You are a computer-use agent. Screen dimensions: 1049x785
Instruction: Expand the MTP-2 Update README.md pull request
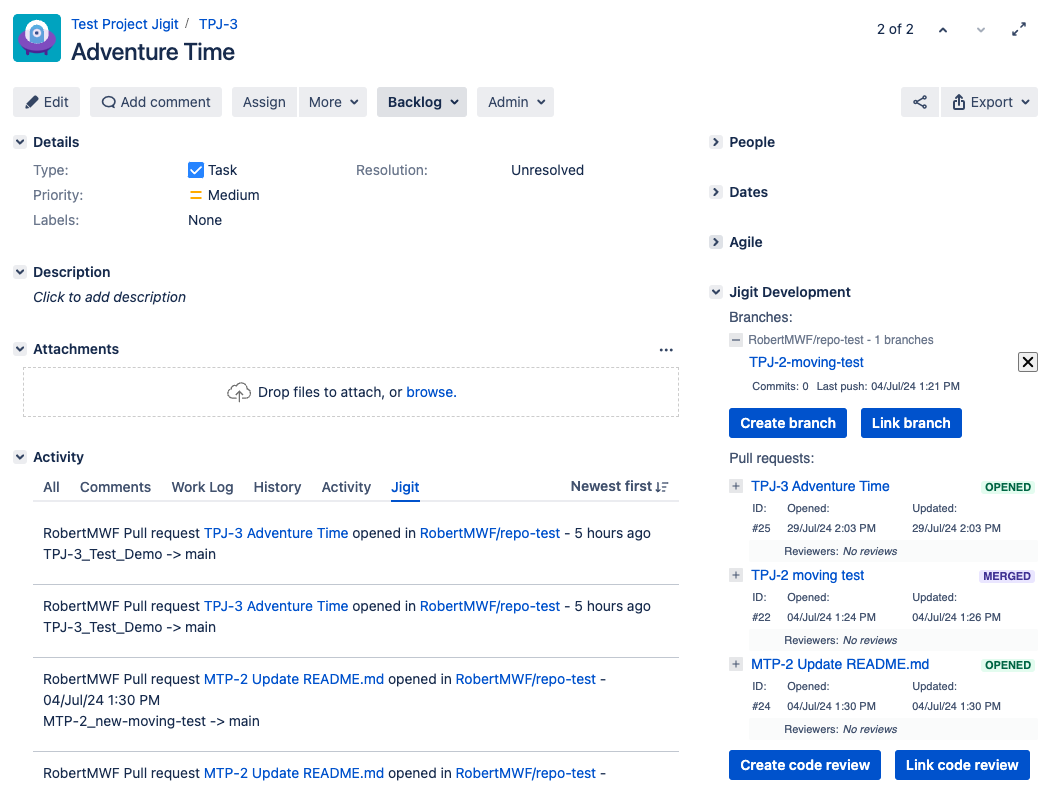[736, 665]
